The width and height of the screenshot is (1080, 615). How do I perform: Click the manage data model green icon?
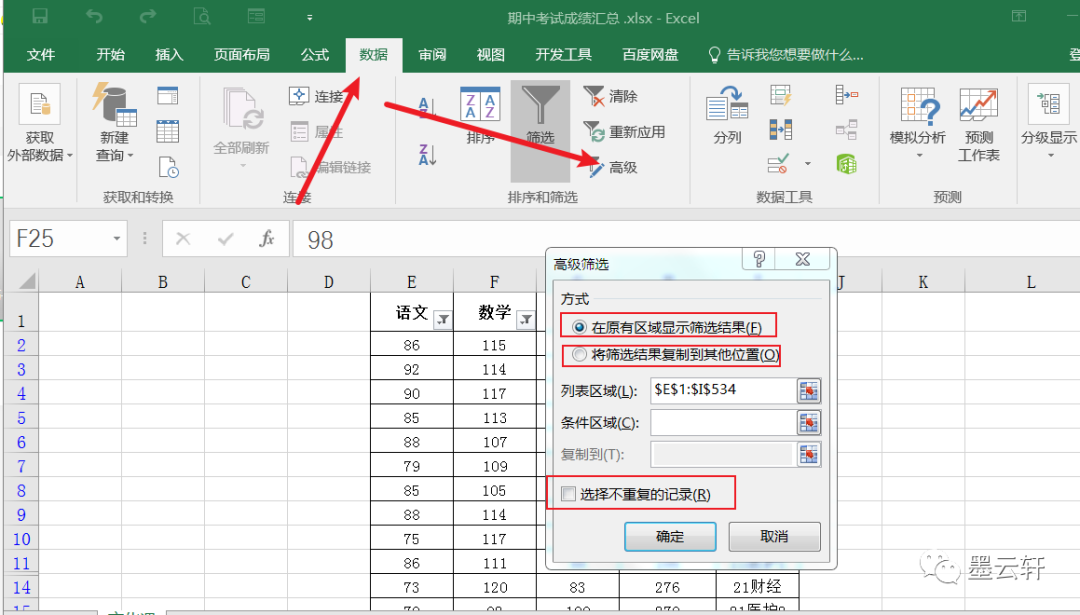[846, 164]
